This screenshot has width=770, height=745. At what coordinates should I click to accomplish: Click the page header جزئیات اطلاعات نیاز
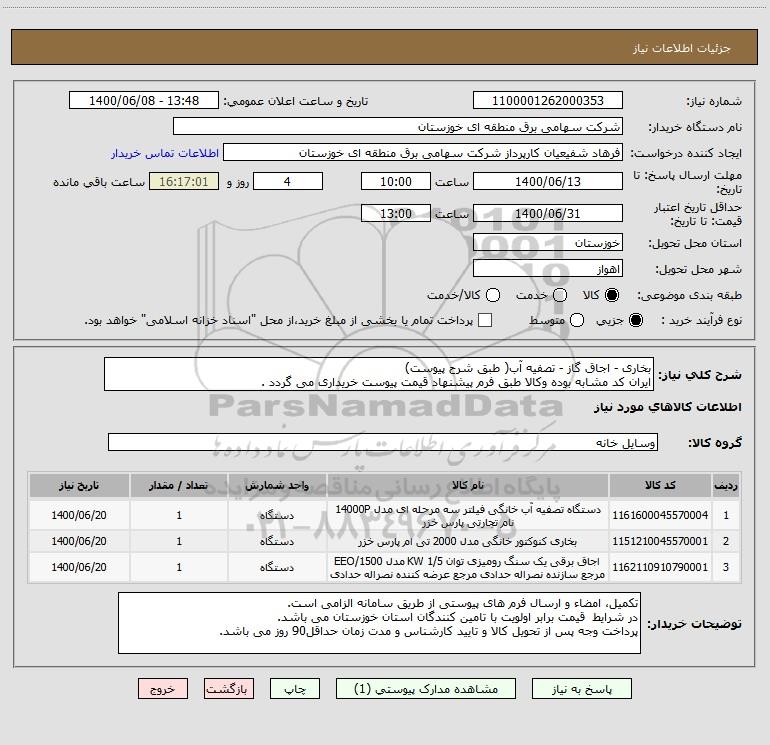[x=681, y=48]
